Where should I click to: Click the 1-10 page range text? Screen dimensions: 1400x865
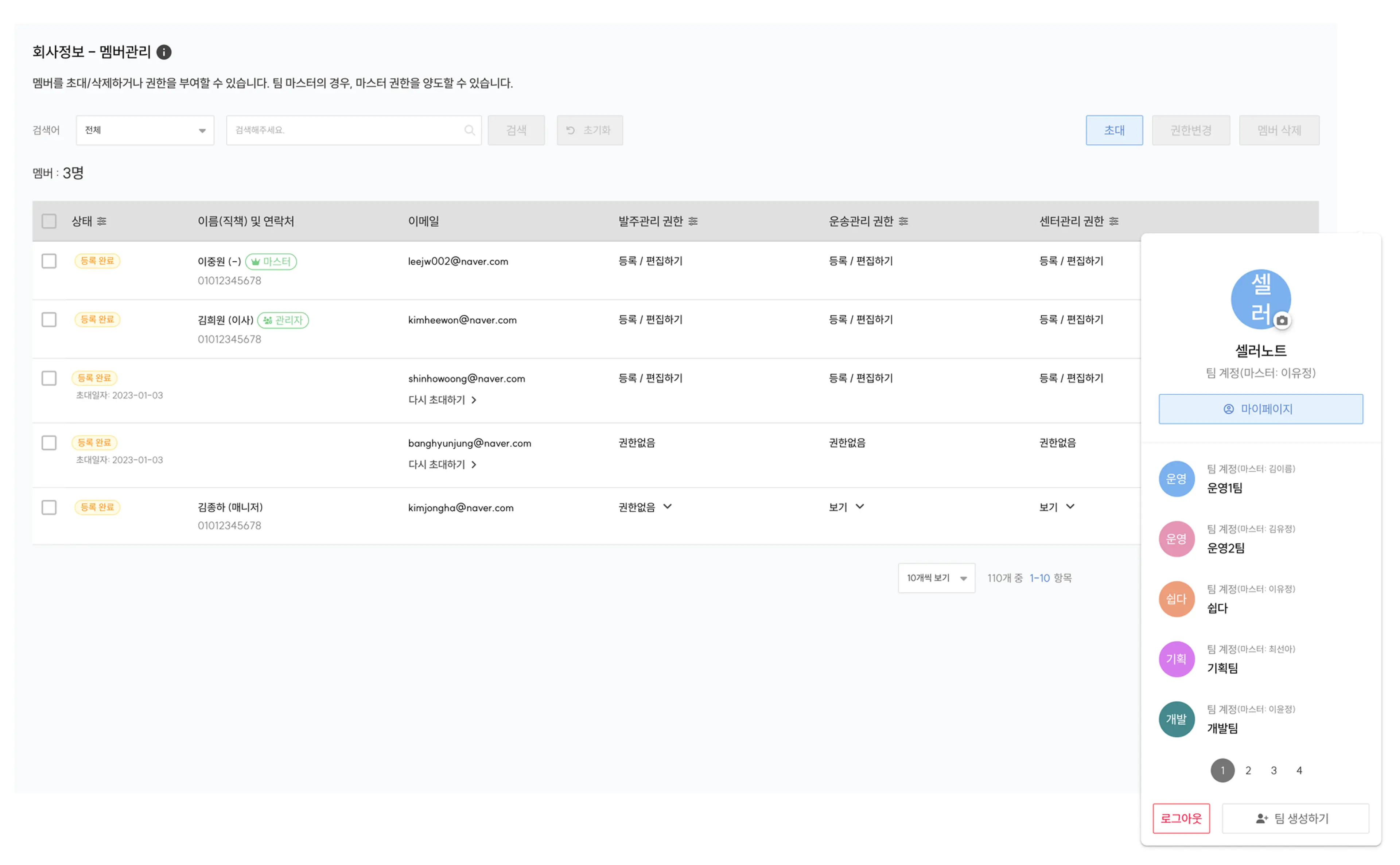(1039, 578)
